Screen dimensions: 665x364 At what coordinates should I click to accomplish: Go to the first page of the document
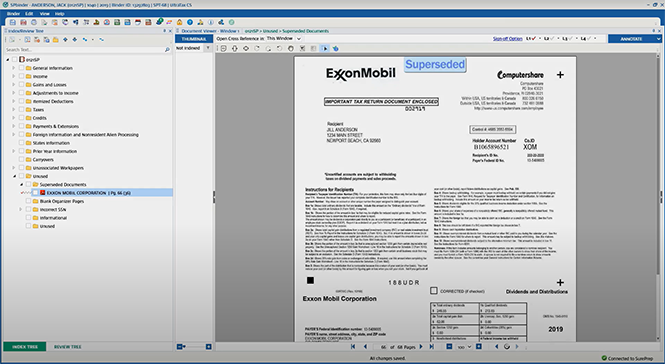coord(353,347)
